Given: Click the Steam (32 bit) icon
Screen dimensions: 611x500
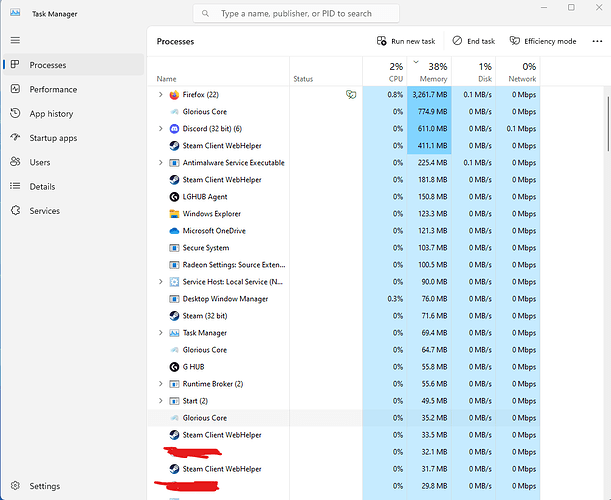Looking at the screenshot, I should coord(174,316).
